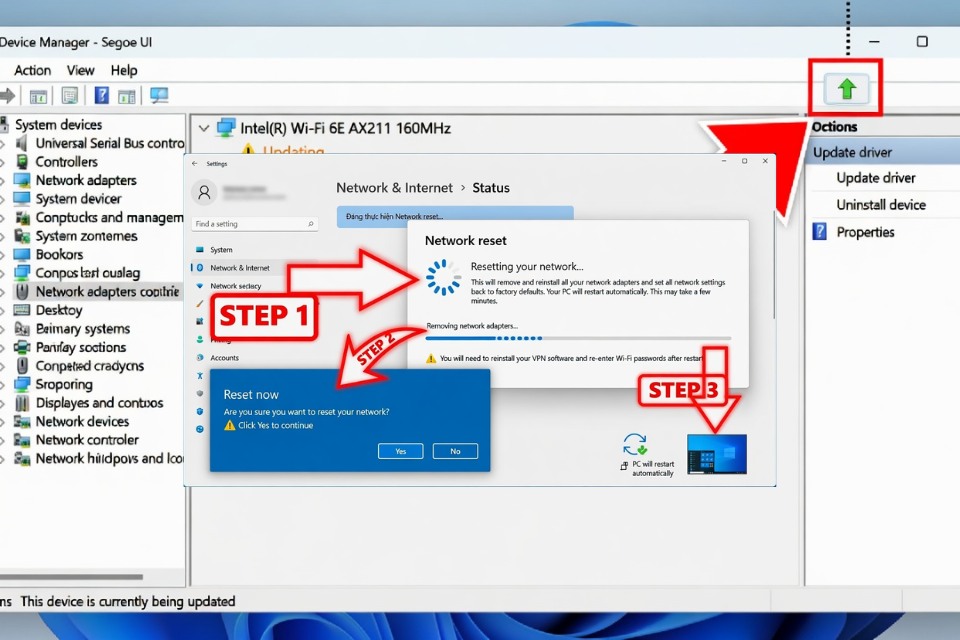The height and width of the screenshot is (640, 960).
Task: Click the chip icon beside Conptucks and managem
Action: [23, 217]
